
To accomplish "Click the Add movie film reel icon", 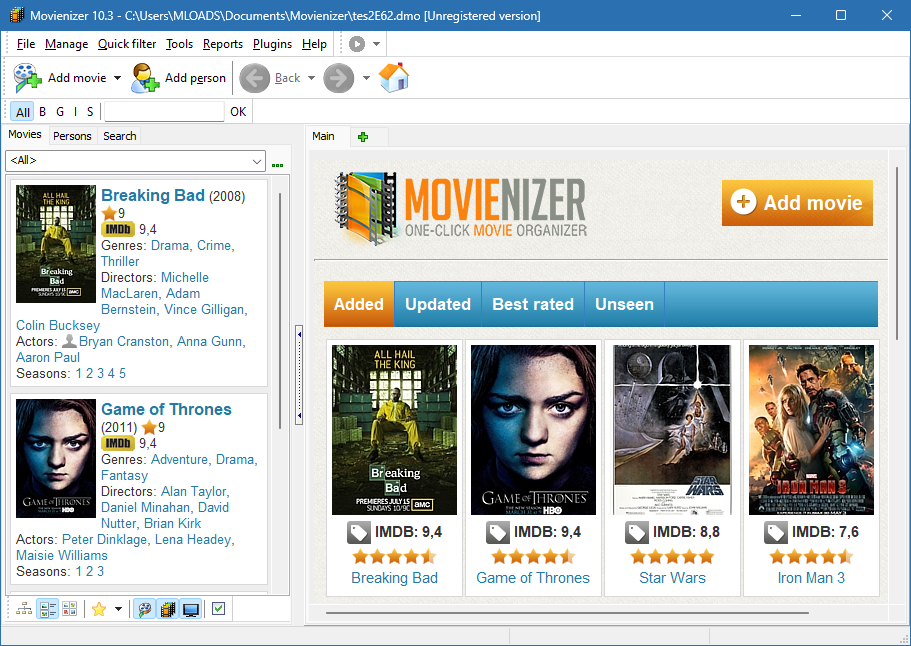I will point(27,78).
